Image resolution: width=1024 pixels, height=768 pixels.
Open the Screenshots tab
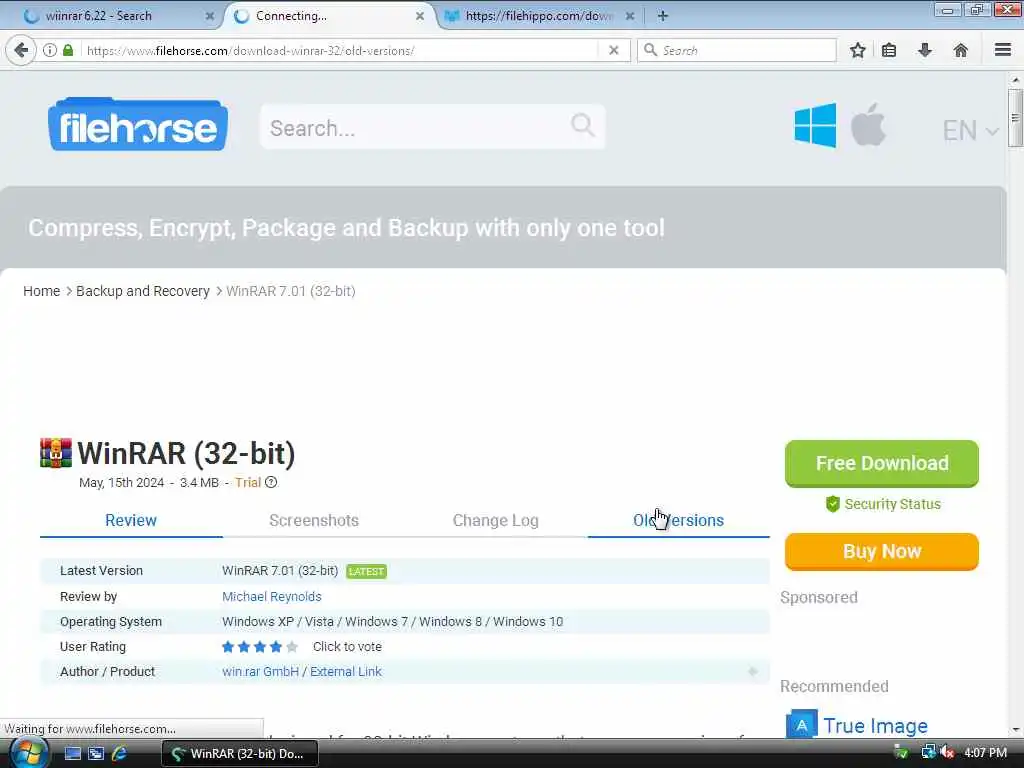tap(313, 520)
